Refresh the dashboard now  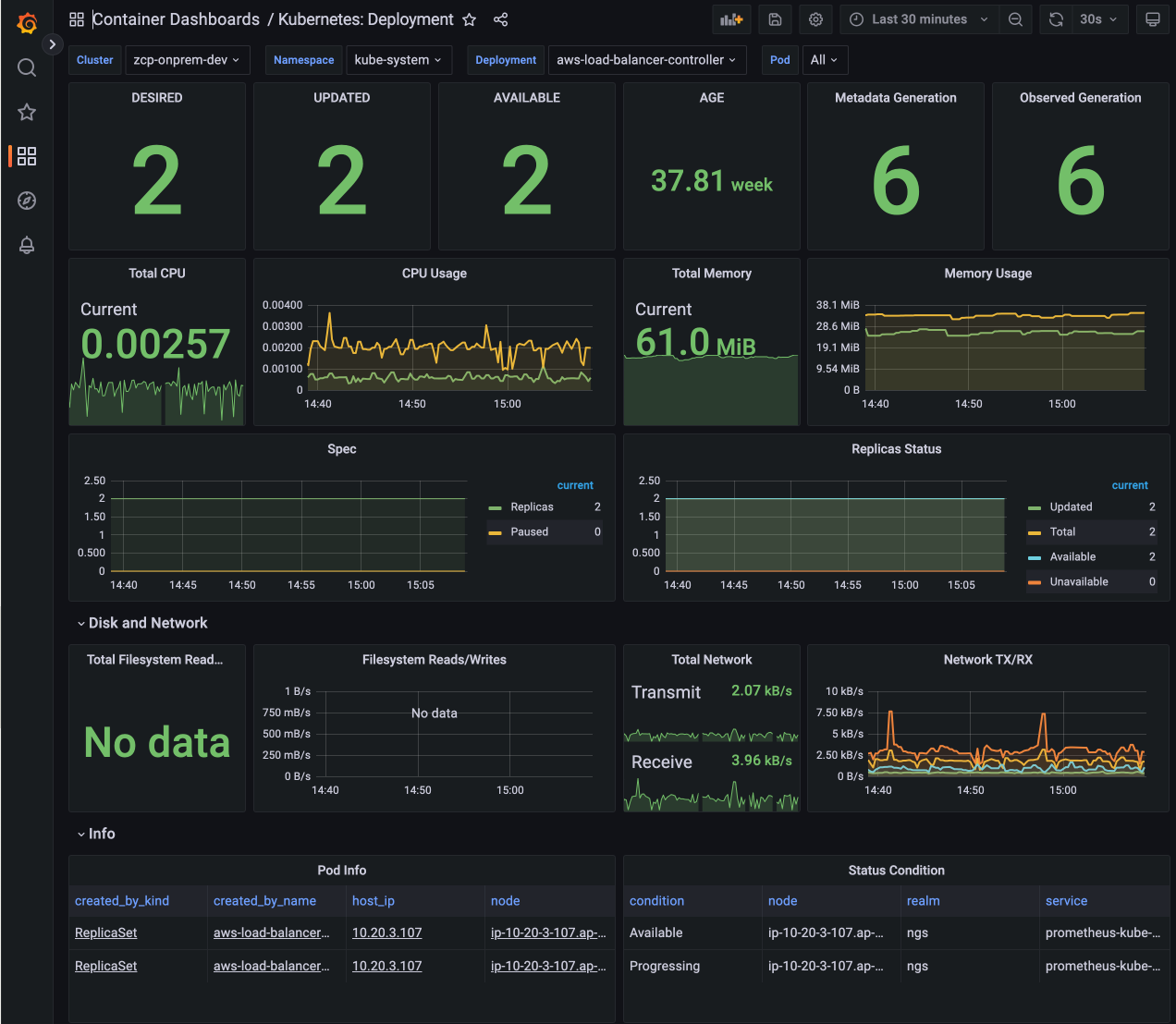coord(1056,19)
